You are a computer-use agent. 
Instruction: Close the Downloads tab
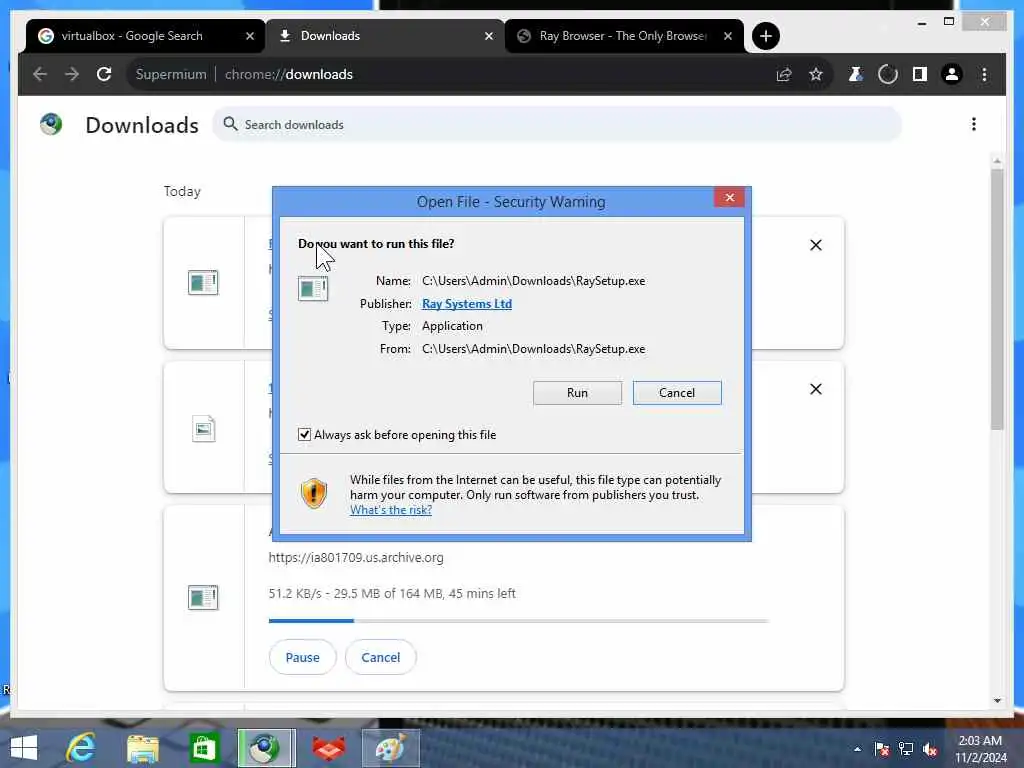point(489,36)
